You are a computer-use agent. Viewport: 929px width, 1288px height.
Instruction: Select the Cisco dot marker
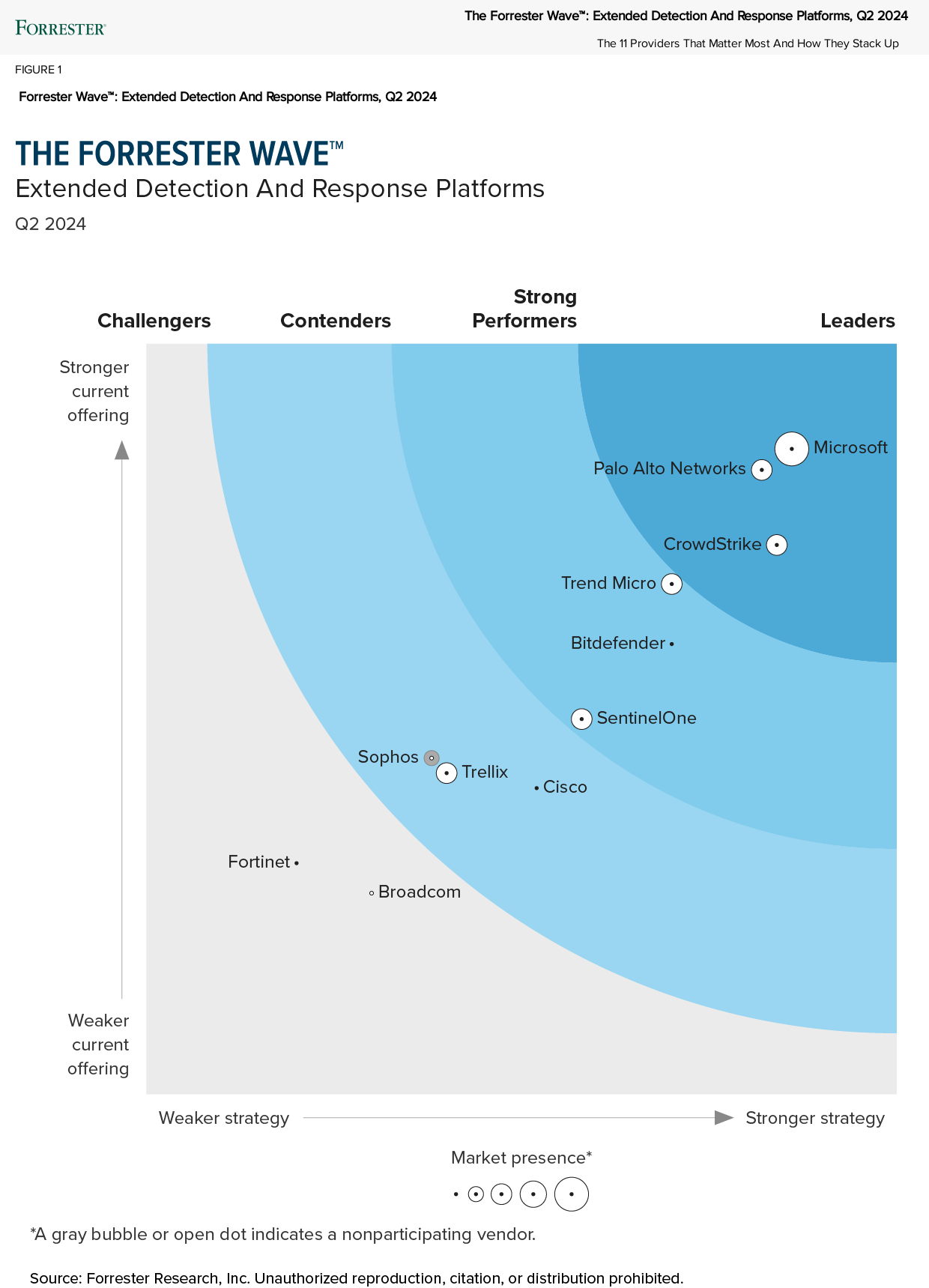pyautogui.click(x=536, y=787)
